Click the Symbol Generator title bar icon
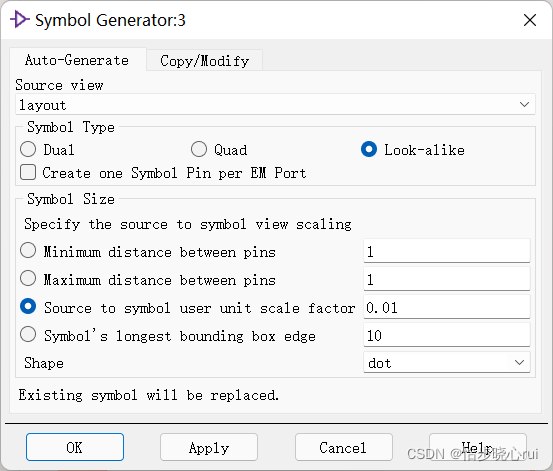The image size is (553, 471). click(19, 19)
